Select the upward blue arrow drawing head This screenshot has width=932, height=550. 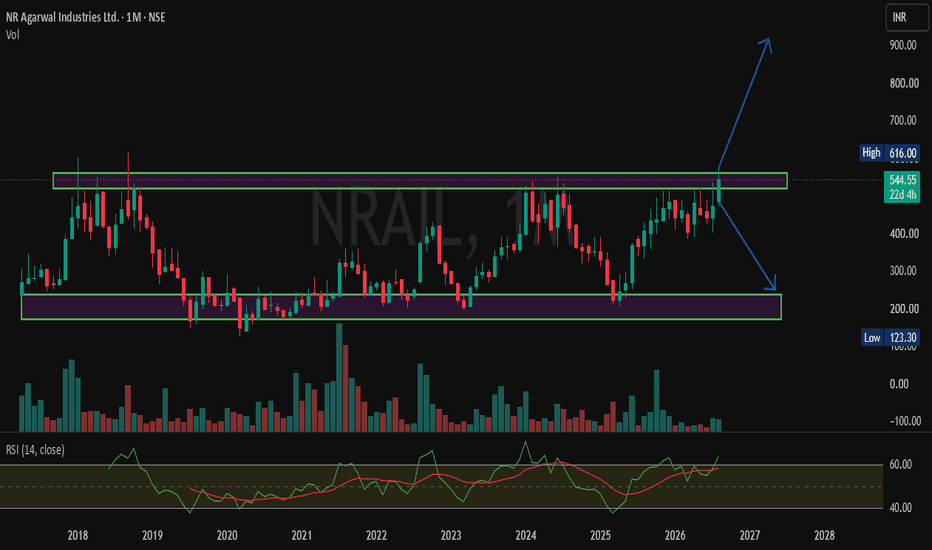tap(766, 45)
